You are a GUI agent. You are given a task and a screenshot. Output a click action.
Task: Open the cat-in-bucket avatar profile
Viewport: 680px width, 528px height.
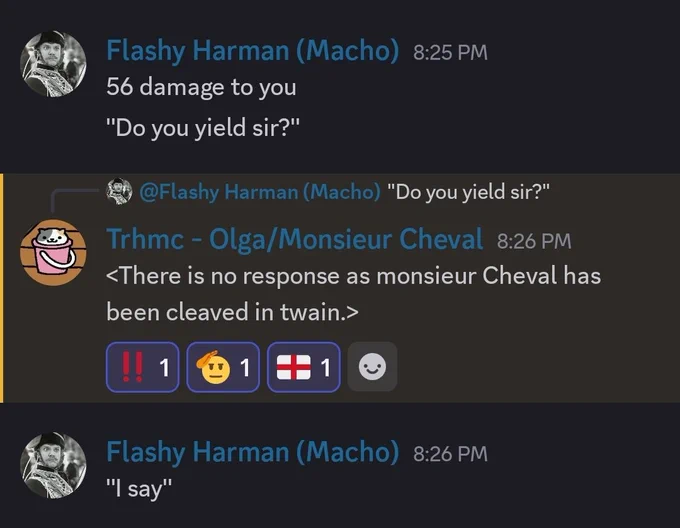(x=53, y=252)
